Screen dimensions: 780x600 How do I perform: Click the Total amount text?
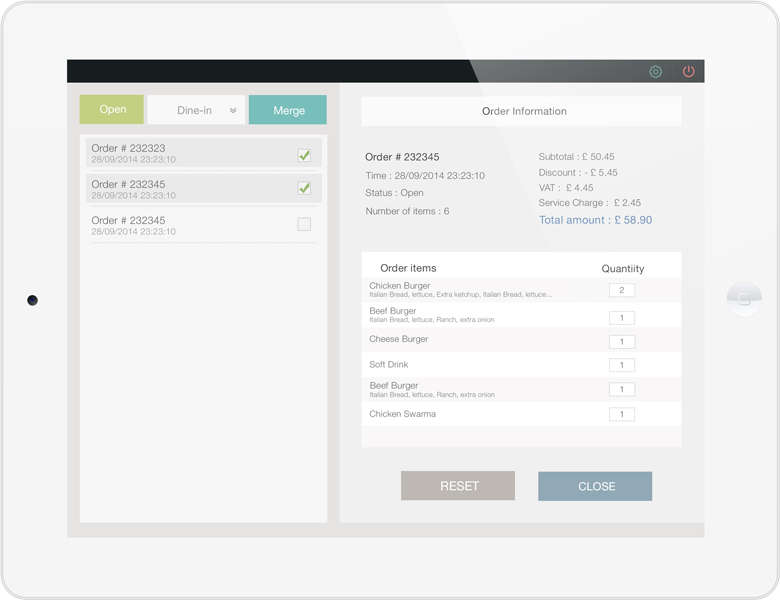click(595, 220)
